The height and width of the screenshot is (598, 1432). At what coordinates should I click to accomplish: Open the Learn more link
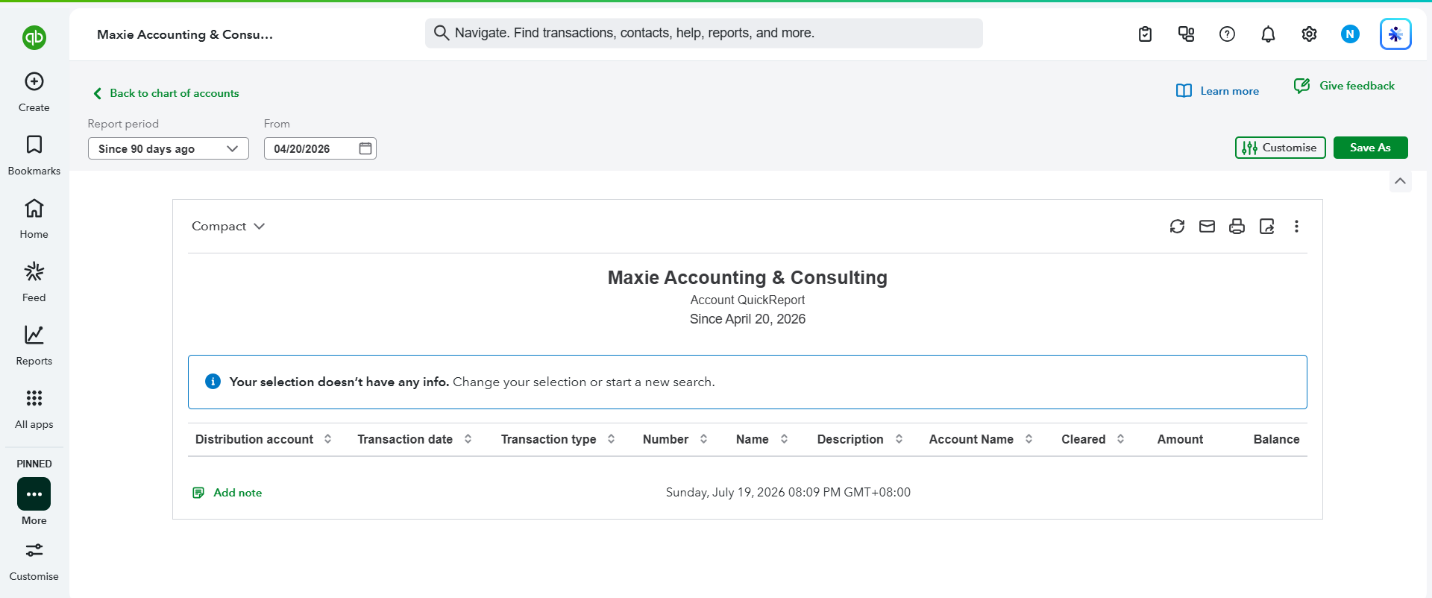(1217, 91)
